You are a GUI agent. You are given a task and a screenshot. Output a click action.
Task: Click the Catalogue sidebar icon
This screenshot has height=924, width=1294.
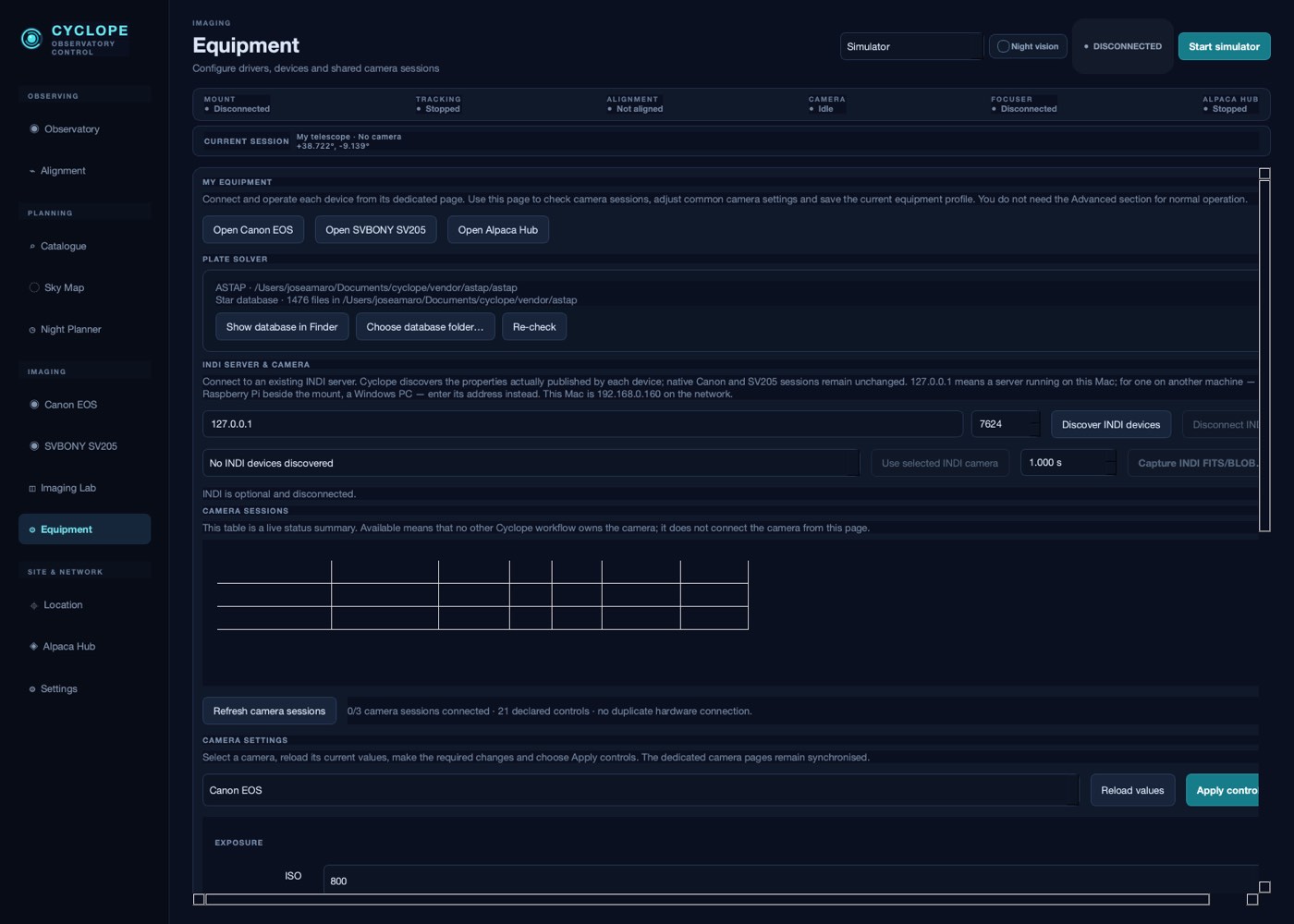coord(32,247)
